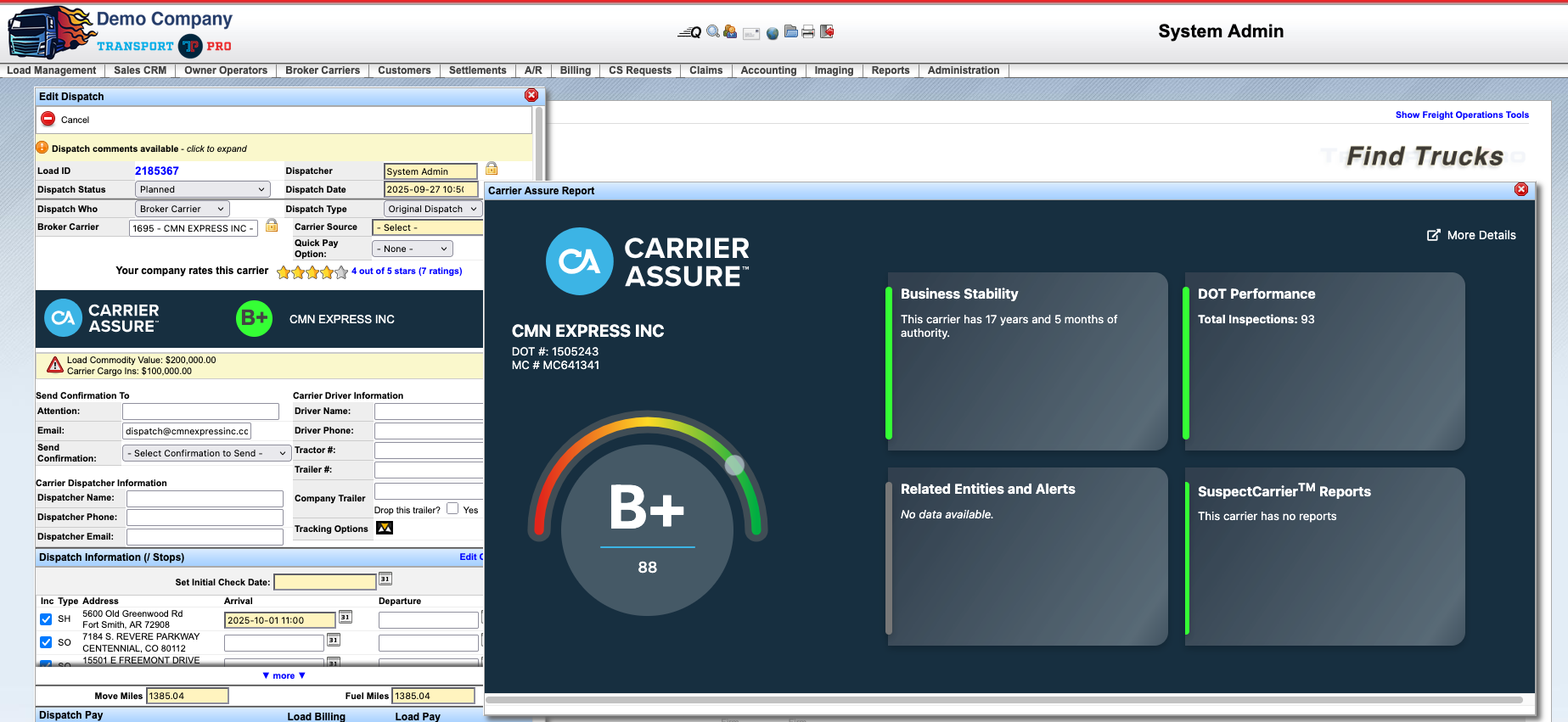Check Drop this trailer Yes checkbox
Image resolution: width=1568 pixels, height=722 pixels.
tap(452, 509)
